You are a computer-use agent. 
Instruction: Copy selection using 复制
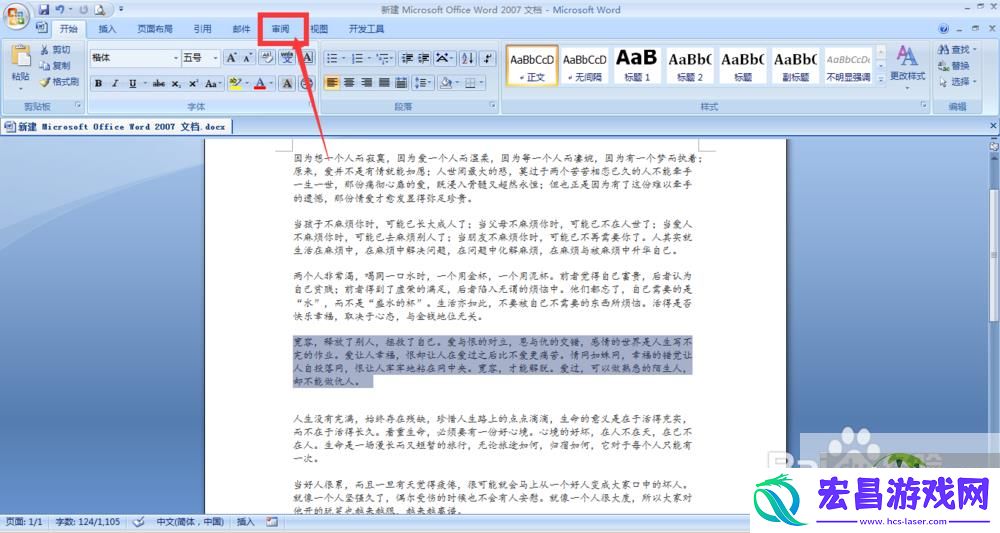(55, 66)
